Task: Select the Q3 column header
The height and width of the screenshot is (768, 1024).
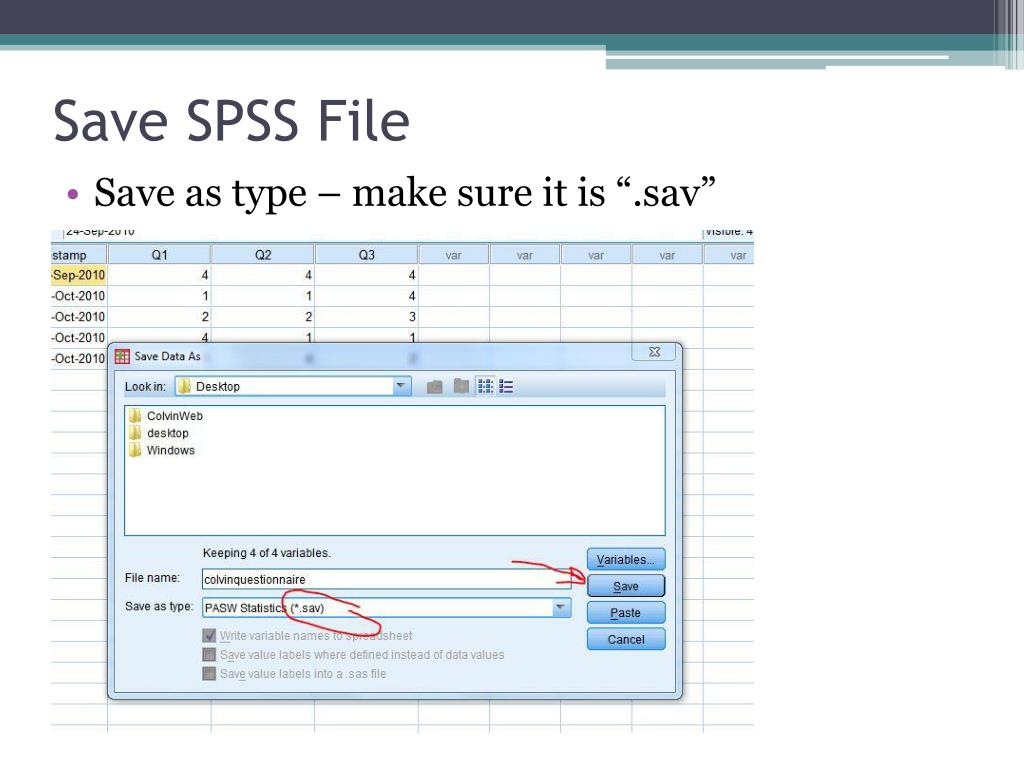Action: [x=365, y=254]
